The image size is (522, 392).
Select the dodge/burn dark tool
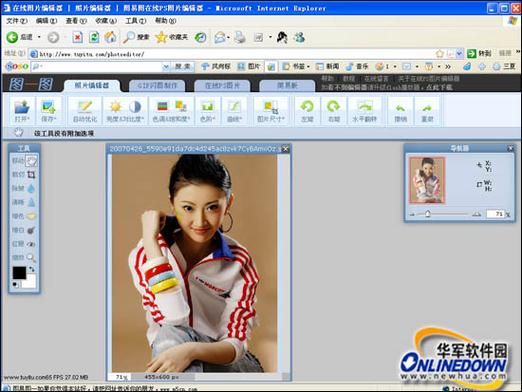pos(31,230)
